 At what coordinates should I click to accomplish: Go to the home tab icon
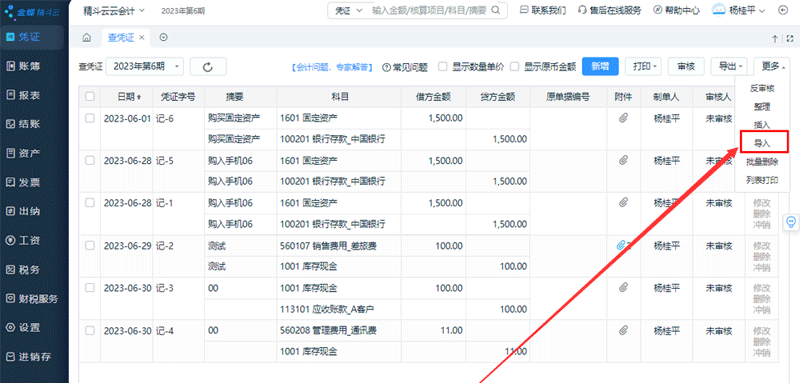click(x=87, y=38)
